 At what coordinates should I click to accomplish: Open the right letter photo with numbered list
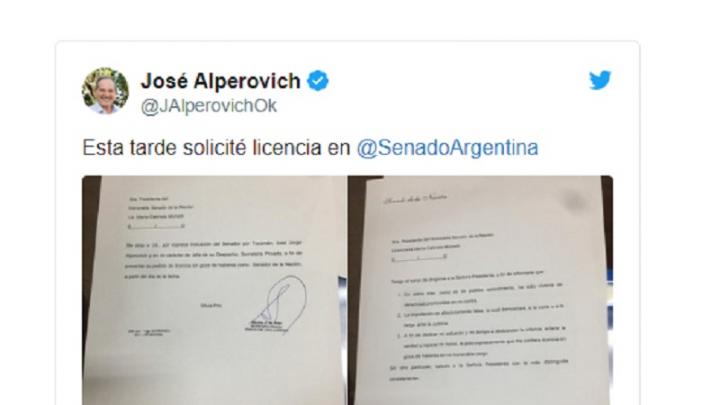pos(480,290)
